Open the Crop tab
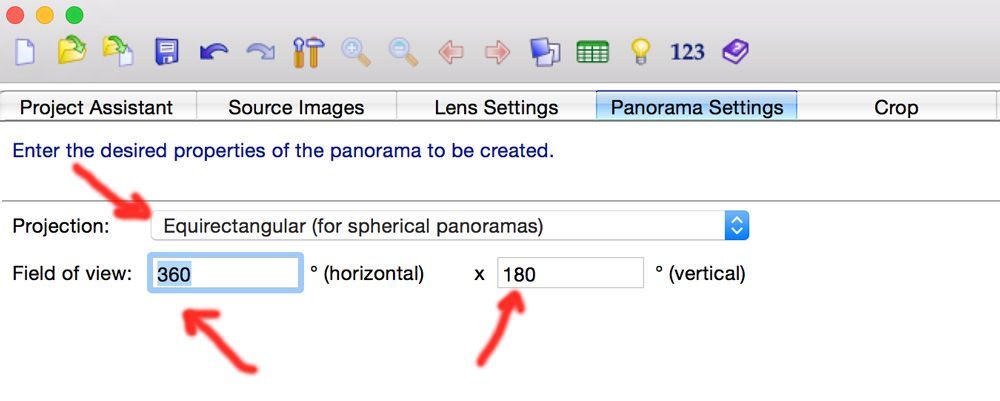This screenshot has height=401, width=1000. tap(896, 106)
